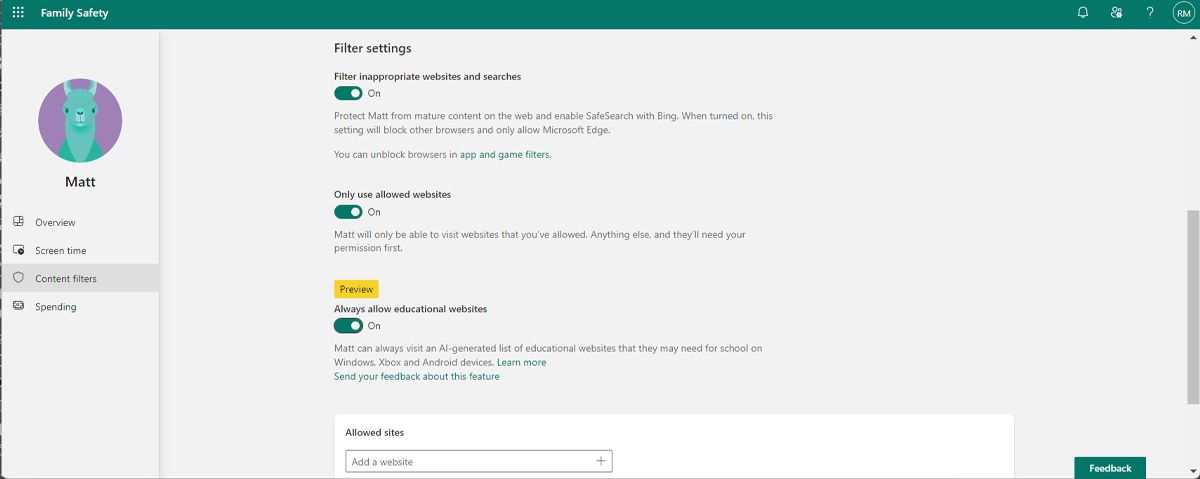Screen dimensions: 1200x479
Task: Click the plus icon to add website
Action: click(x=601, y=461)
